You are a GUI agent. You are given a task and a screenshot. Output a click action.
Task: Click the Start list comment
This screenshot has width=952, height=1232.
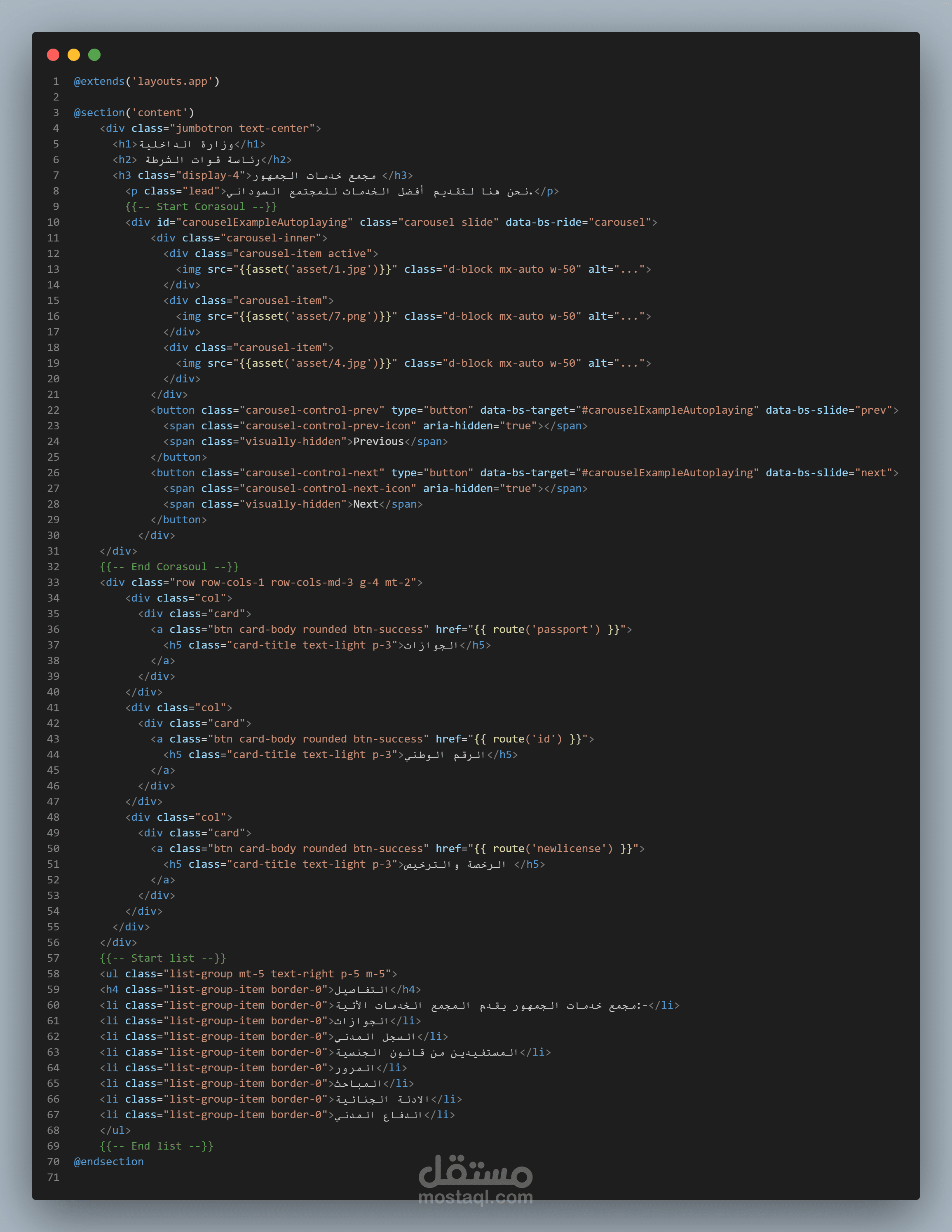tap(162, 958)
